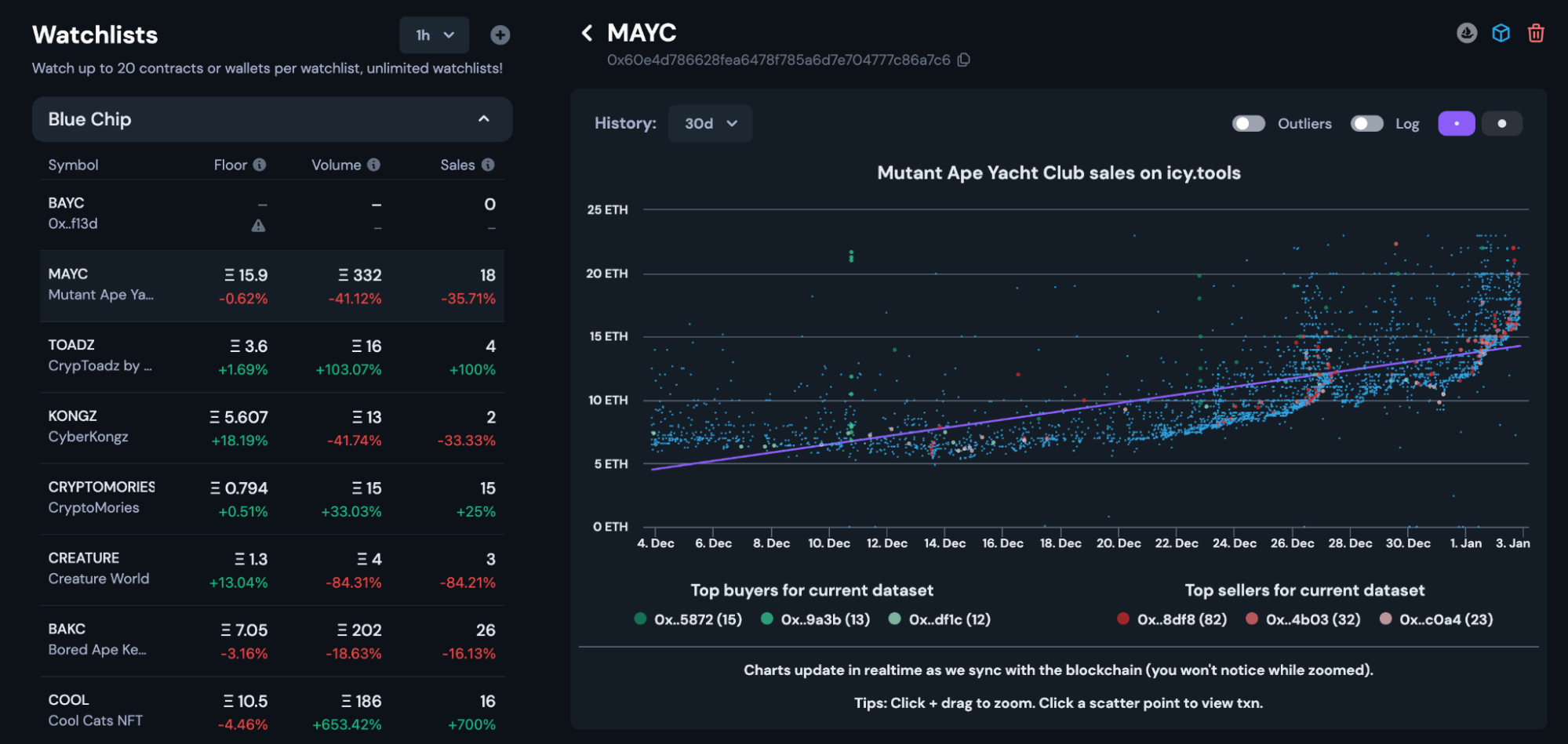
Task: Show info about the Volume column
Action: click(374, 165)
